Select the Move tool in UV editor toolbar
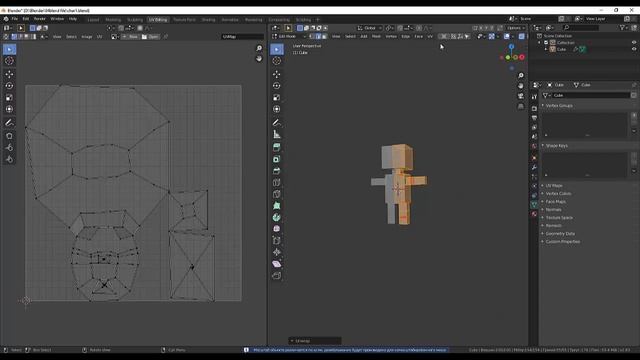Viewport: 640px width, 360px height. (9, 74)
